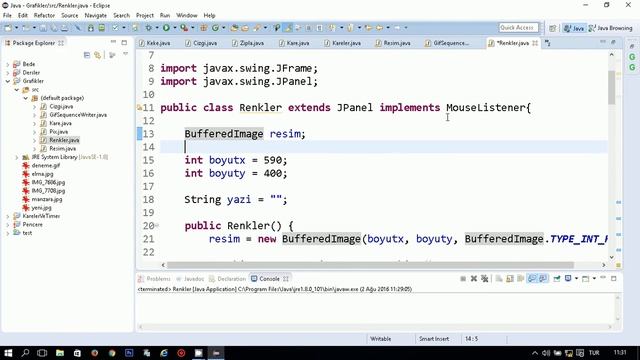Click the editor horizontal scrollbar
This screenshot has width=640, height=360.
[x=370, y=265]
